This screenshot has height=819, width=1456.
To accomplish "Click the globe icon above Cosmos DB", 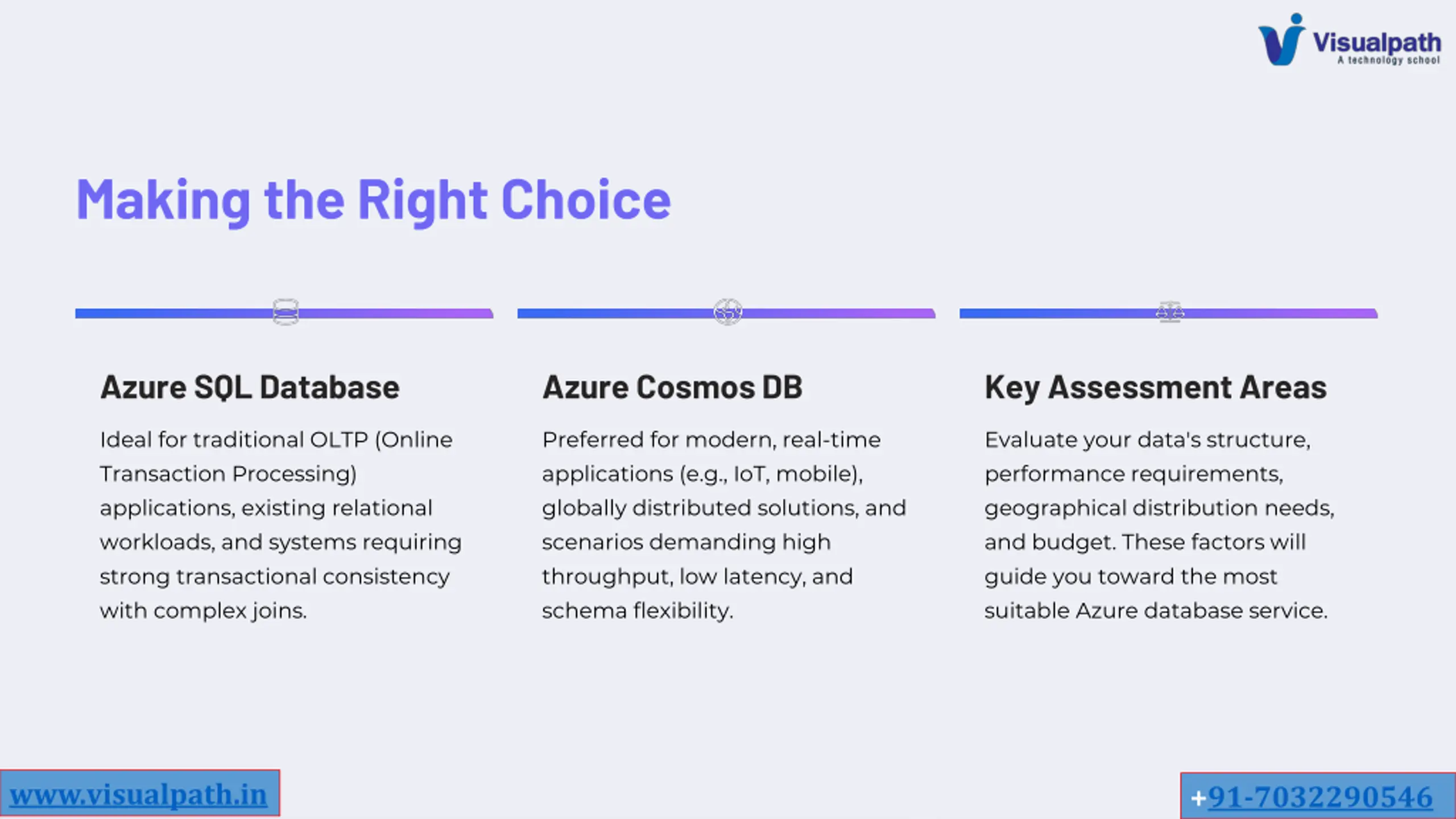I will point(728,312).
